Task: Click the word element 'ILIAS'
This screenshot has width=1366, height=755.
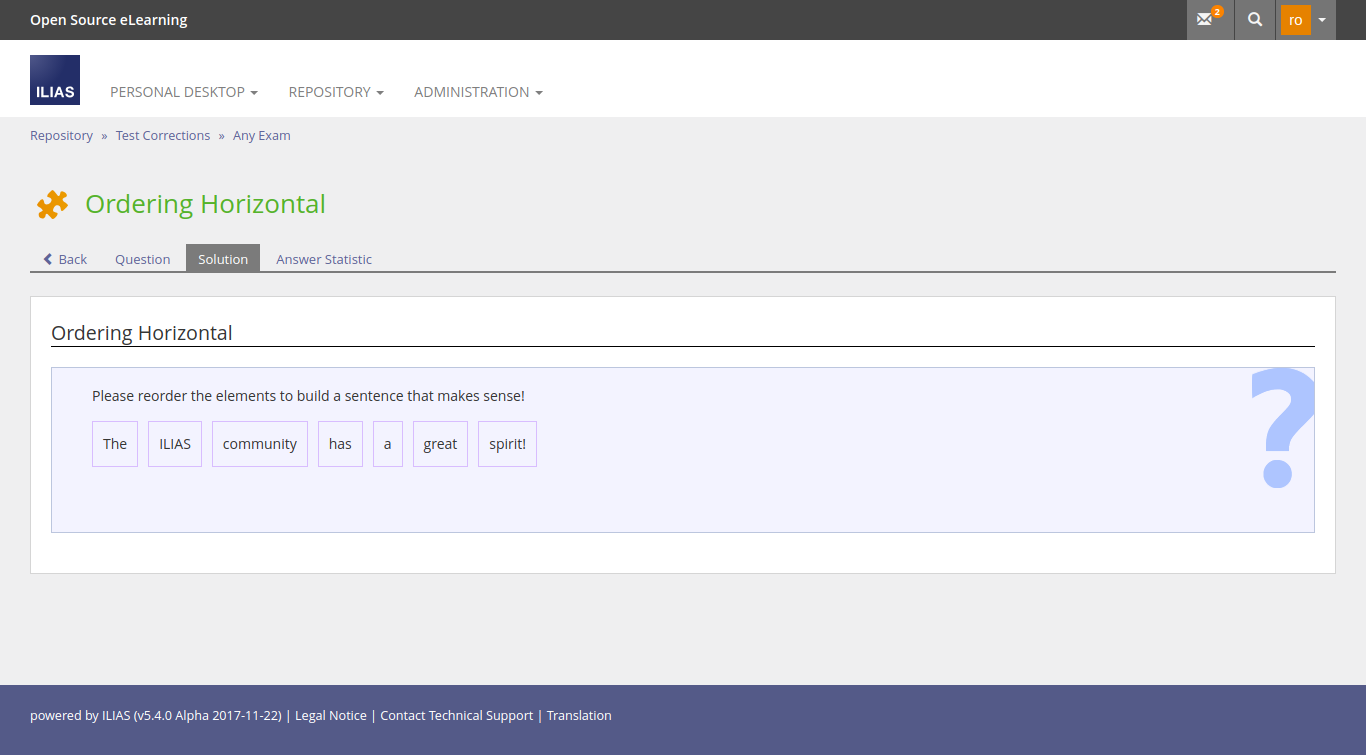Action: coord(175,444)
